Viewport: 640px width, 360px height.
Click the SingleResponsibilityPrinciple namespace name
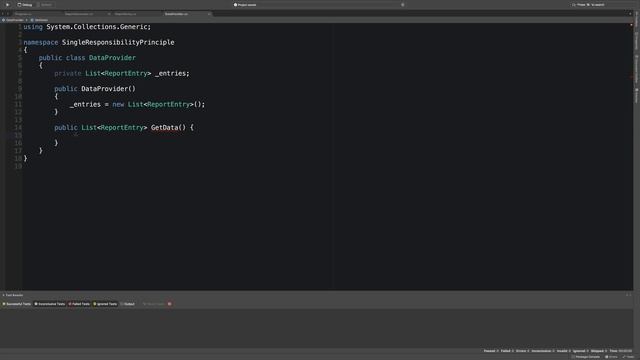pyautogui.click(x=118, y=42)
